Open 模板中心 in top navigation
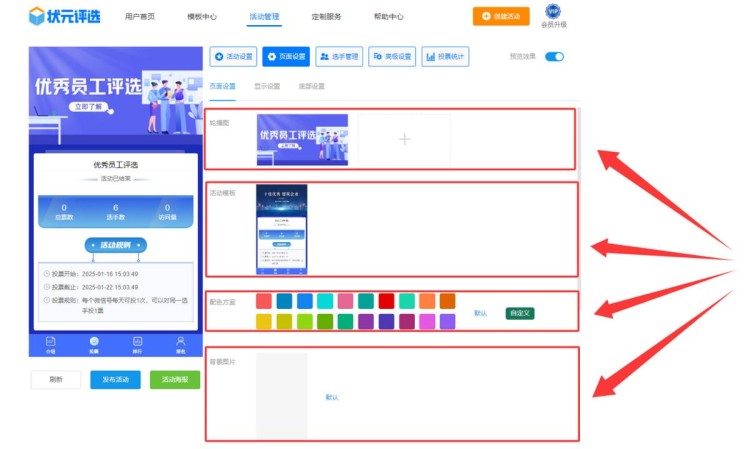 pyautogui.click(x=202, y=17)
